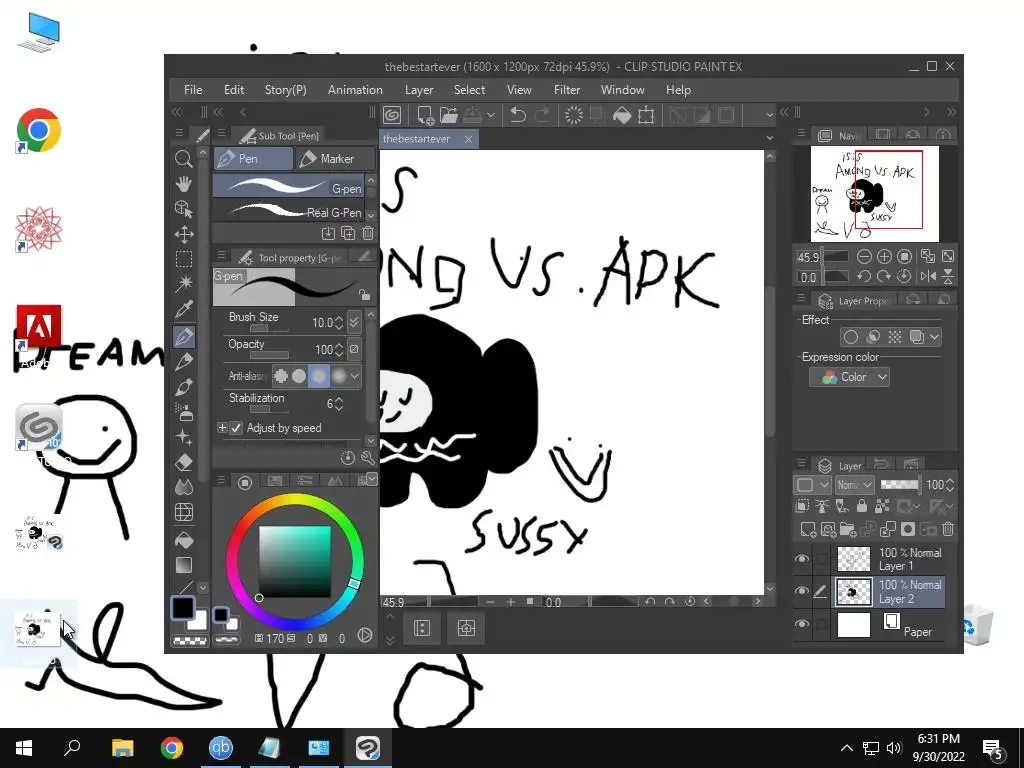Toggle Tone effect in Layer Property
The height and width of the screenshot is (768, 1024).
pyautogui.click(x=895, y=337)
